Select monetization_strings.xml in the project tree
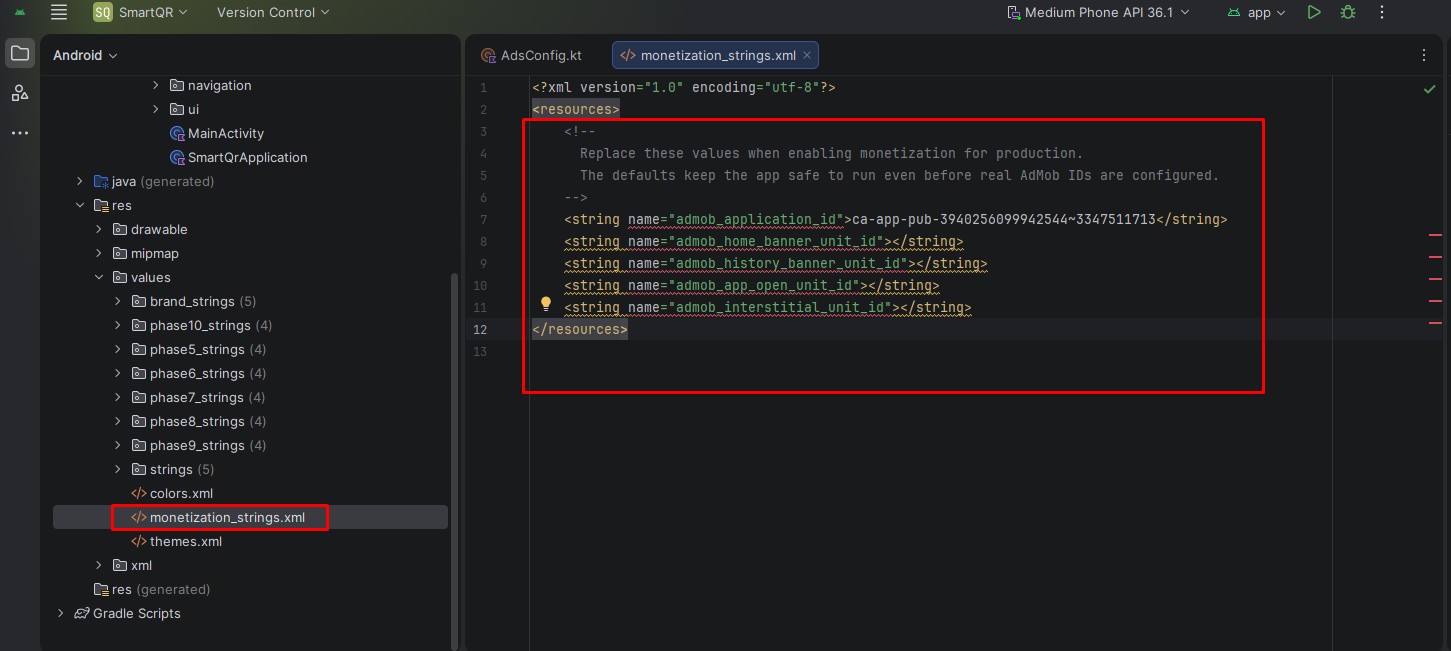This screenshot has width=1451, height=651. 250,517
